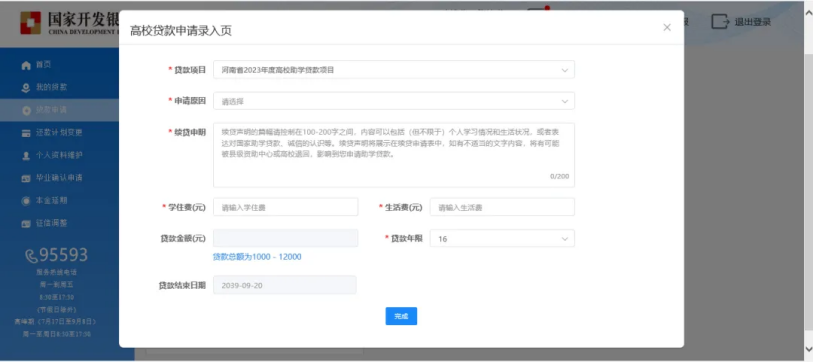Click the 首页 home icon in sidebar

coord(26,65)
